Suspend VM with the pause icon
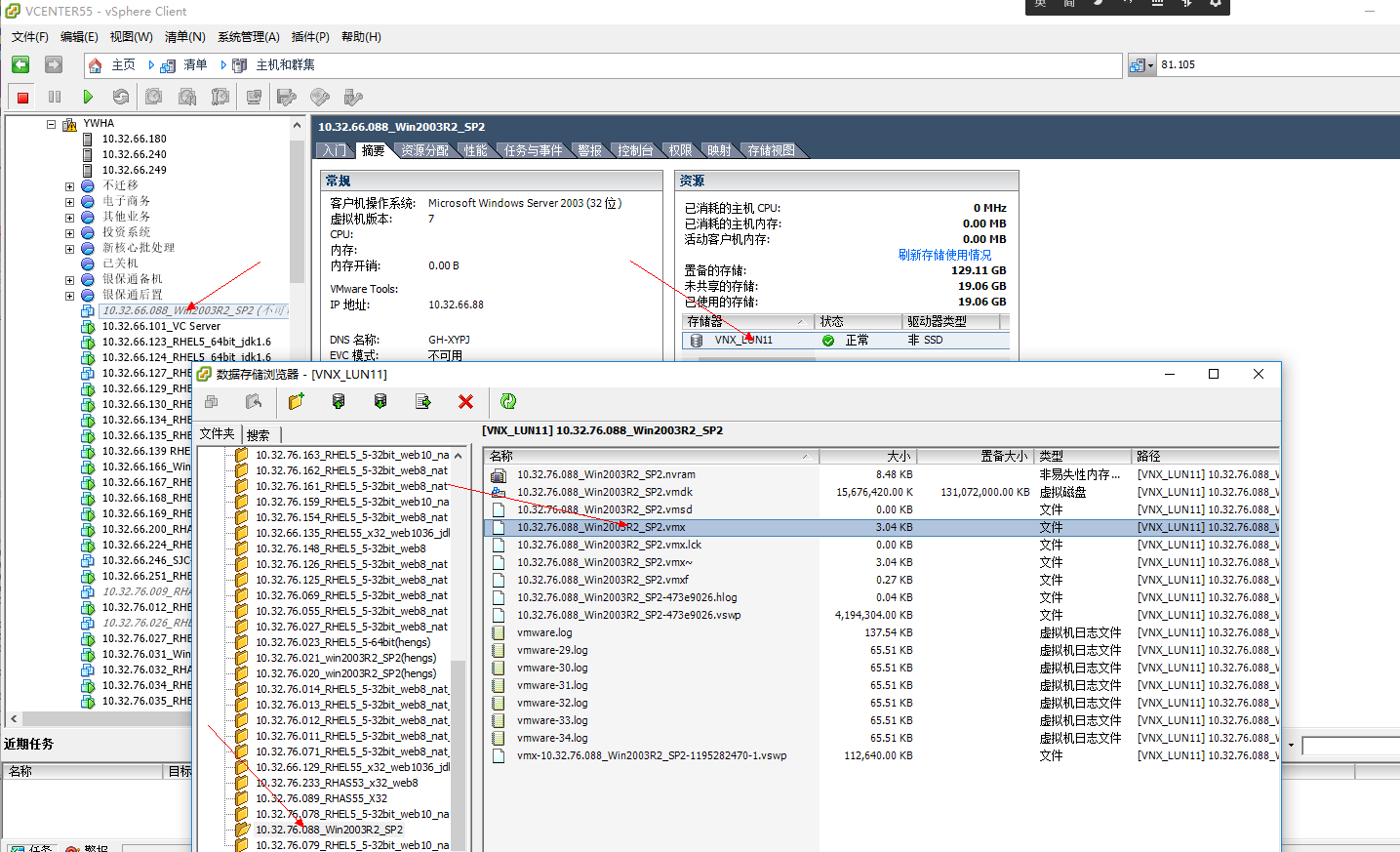 [x=55, y=97]
